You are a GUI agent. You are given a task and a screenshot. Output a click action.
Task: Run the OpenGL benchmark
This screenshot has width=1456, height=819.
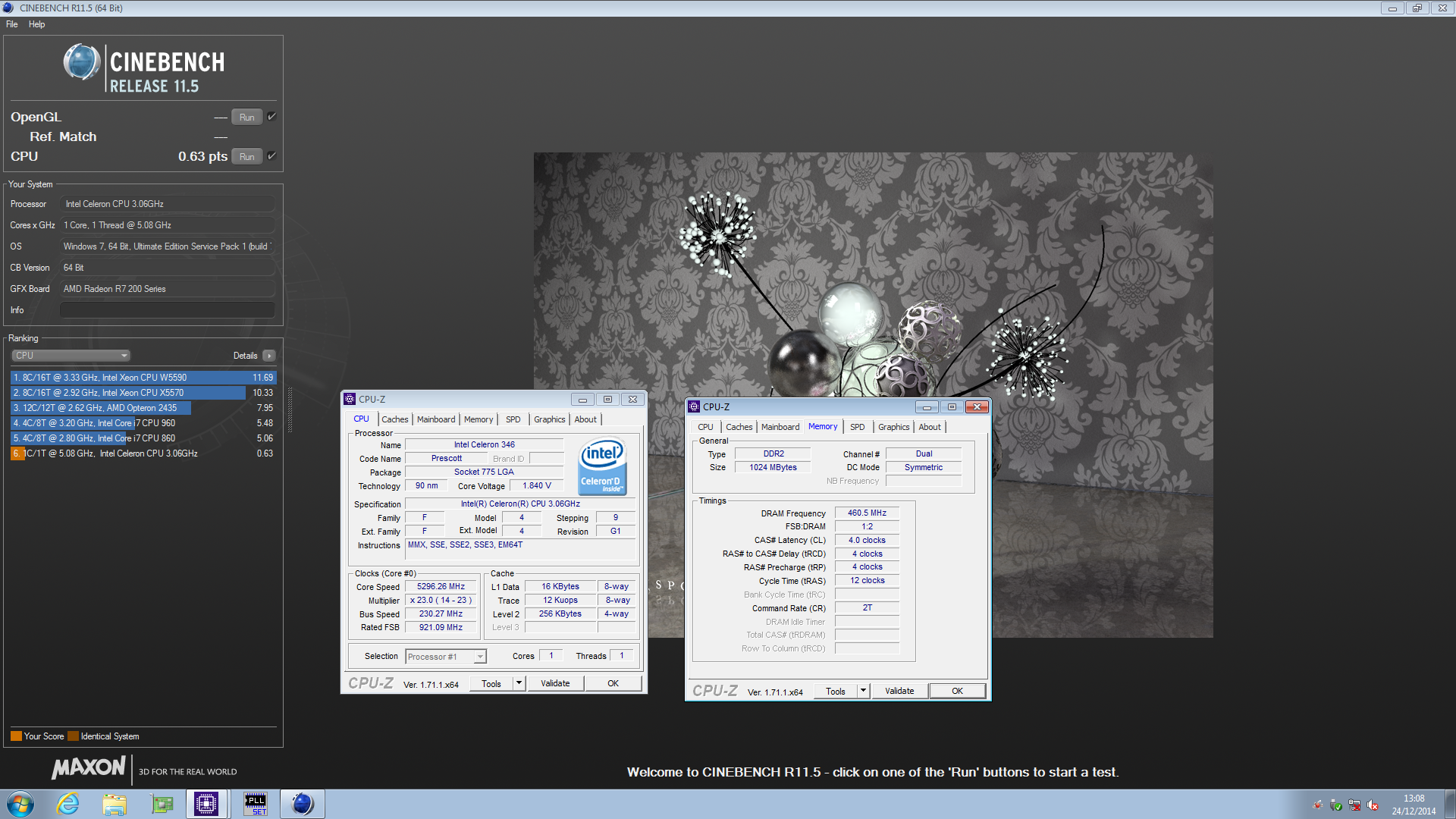[x=247, y=117]
